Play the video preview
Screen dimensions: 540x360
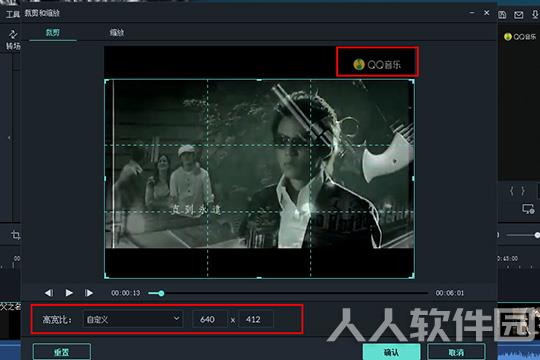pyautogui.click(x=69, y=293)
